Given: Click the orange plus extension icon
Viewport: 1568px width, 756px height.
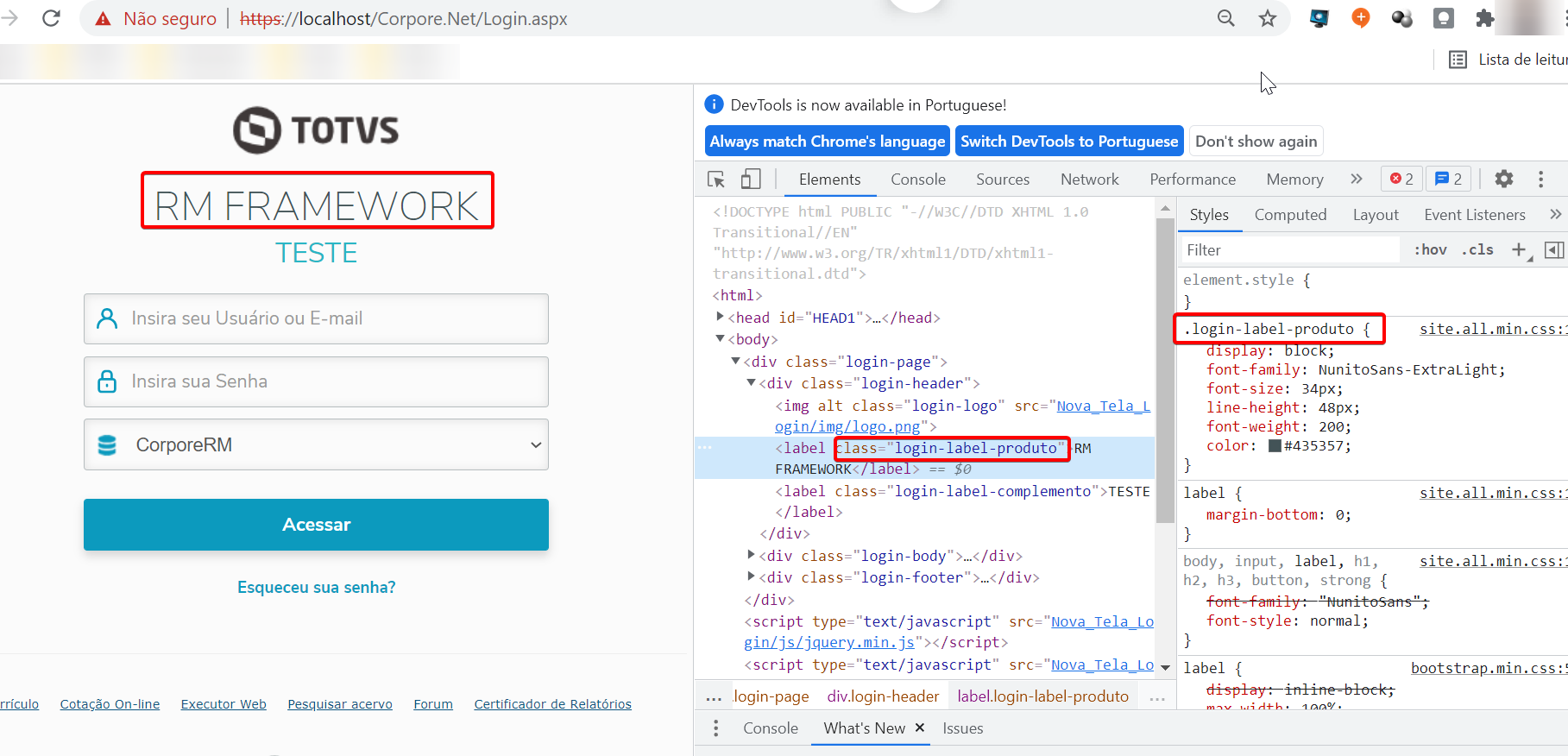Looking at the screenshot, I should [1361, 18].
